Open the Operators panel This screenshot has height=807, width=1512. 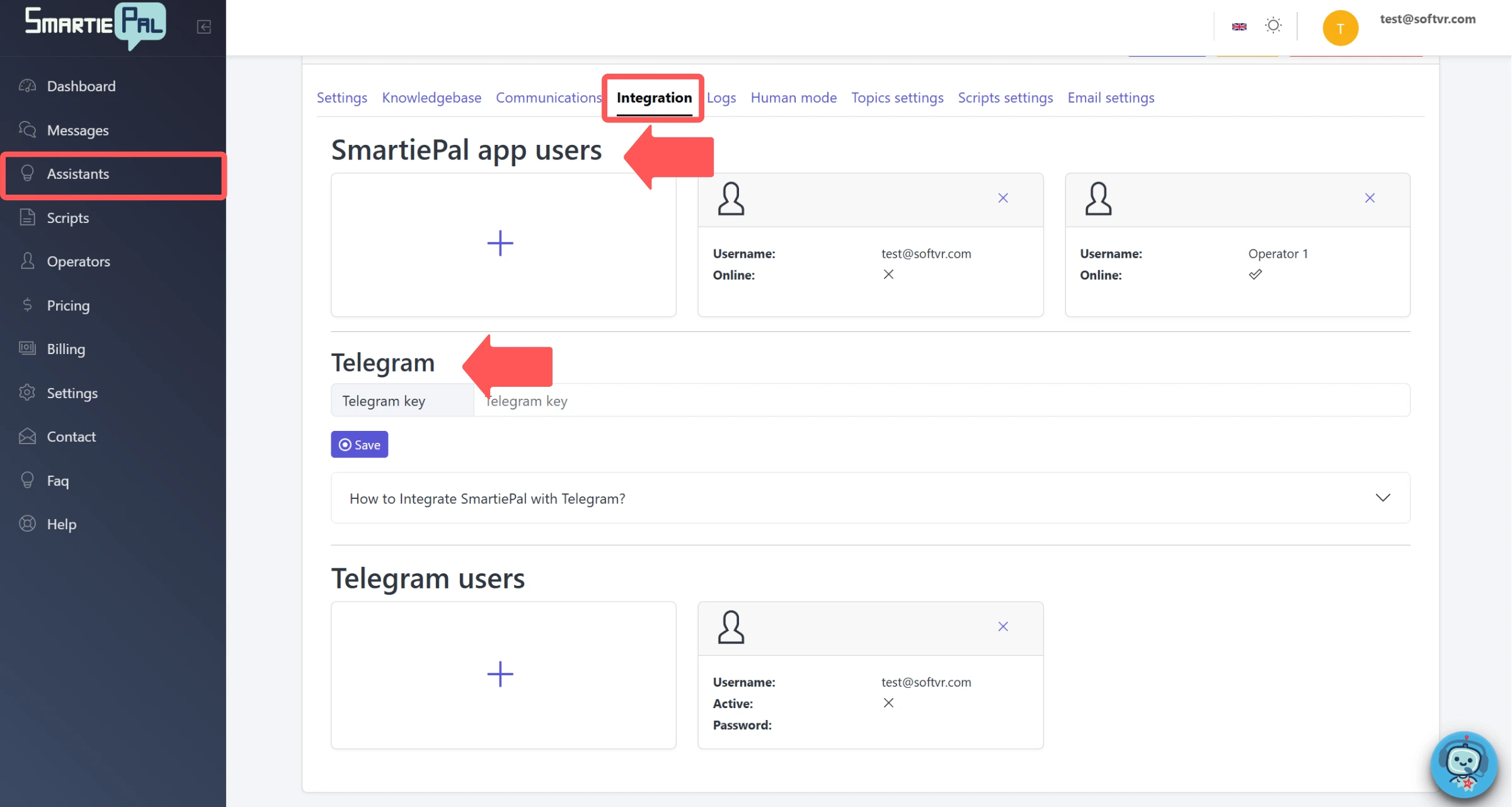[x=79, y=261]
